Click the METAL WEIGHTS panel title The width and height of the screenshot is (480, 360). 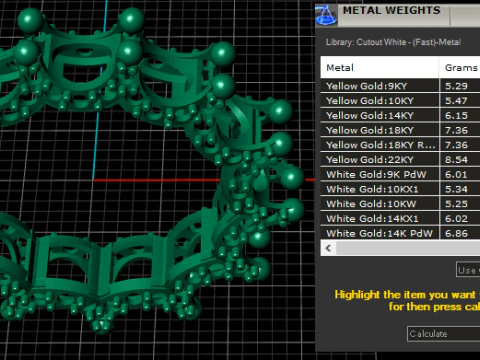click(392, 10)
